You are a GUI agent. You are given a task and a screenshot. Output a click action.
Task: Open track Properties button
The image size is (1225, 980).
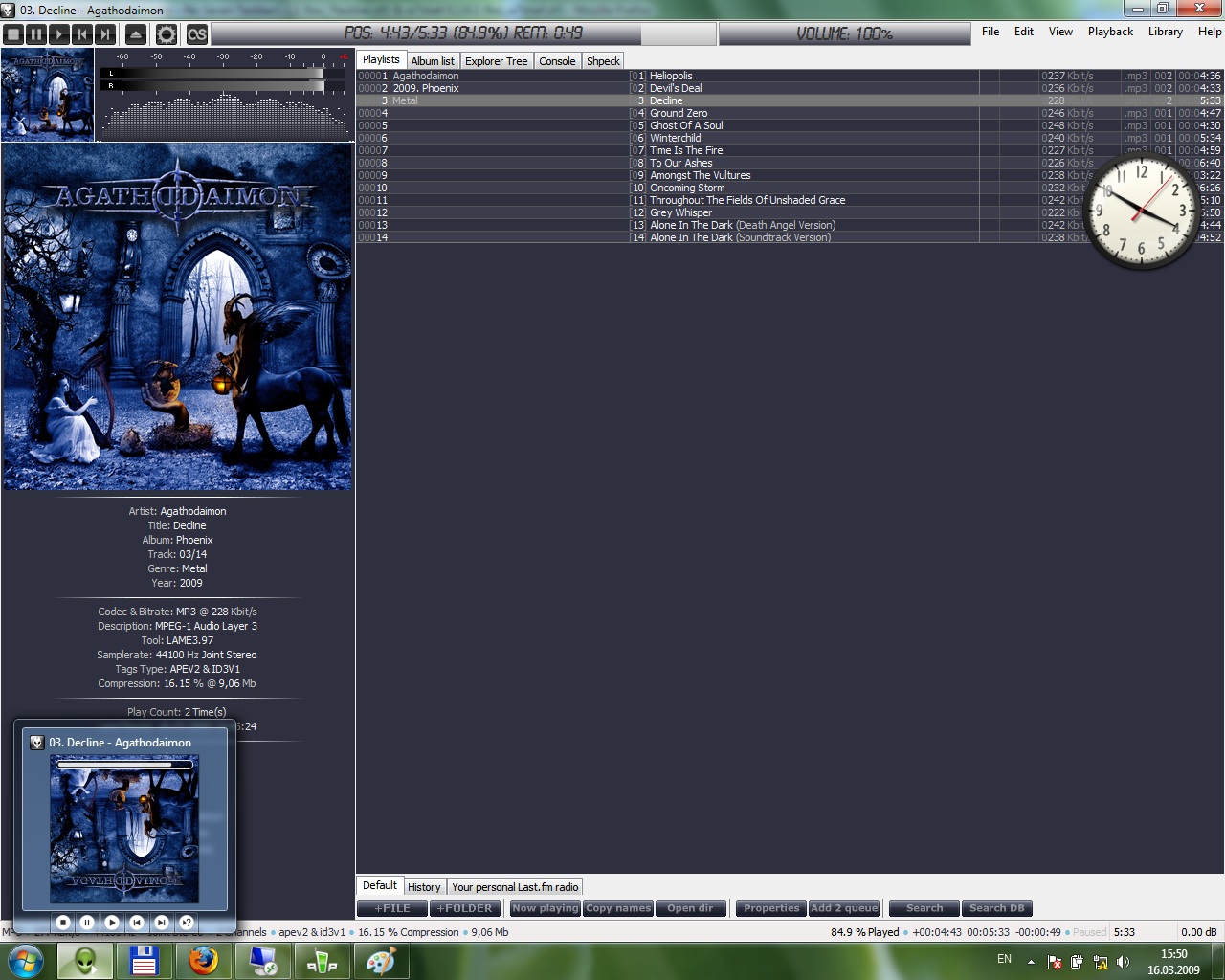pyautogui.click(x=771, y=908)
